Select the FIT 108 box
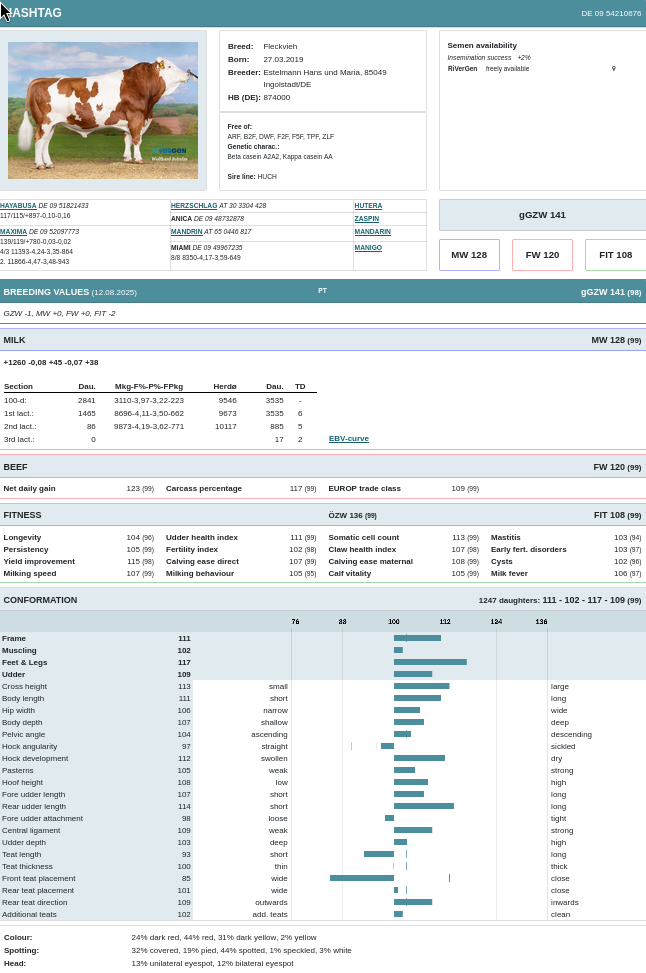 tap(615, 255)
